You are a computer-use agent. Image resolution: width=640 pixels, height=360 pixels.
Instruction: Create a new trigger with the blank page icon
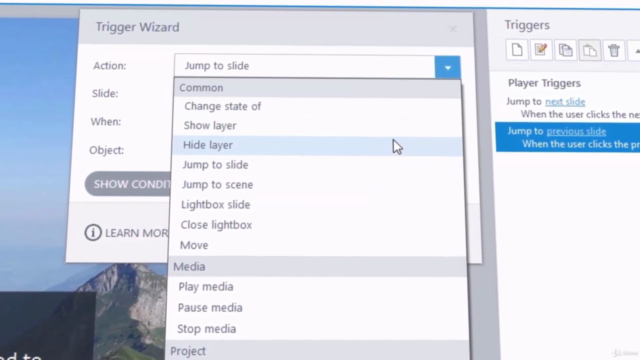(517, 50)
